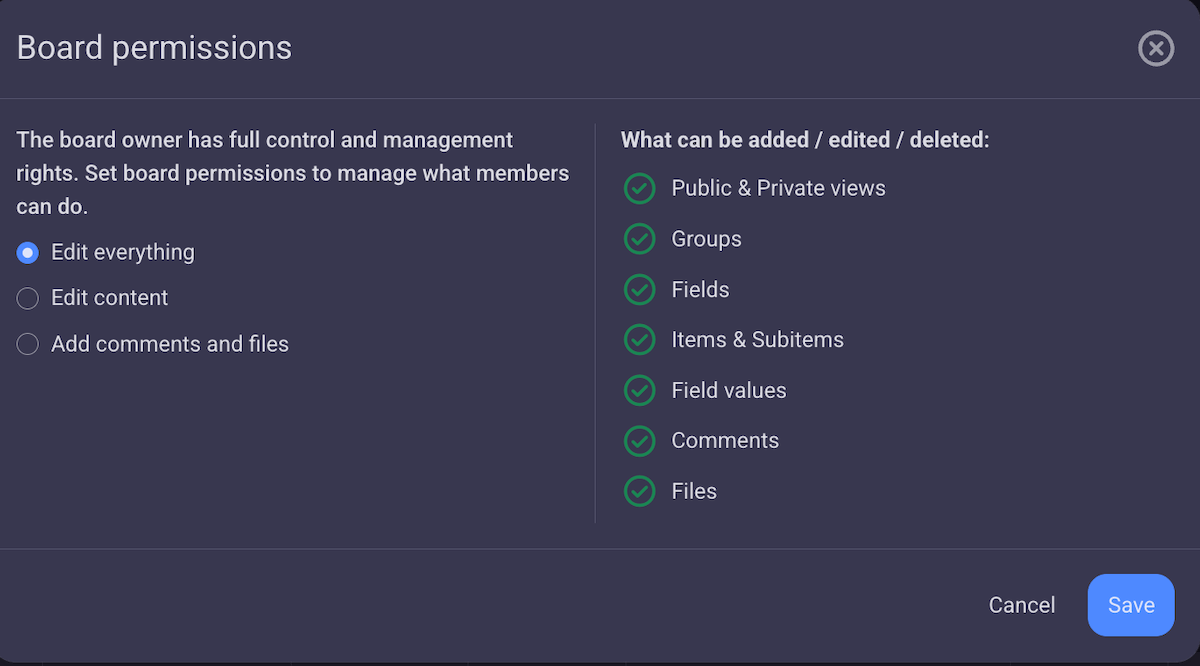Click the green check icon for Fields
Viewport: 1200px width, 666px height.
[x=639, y=289]
